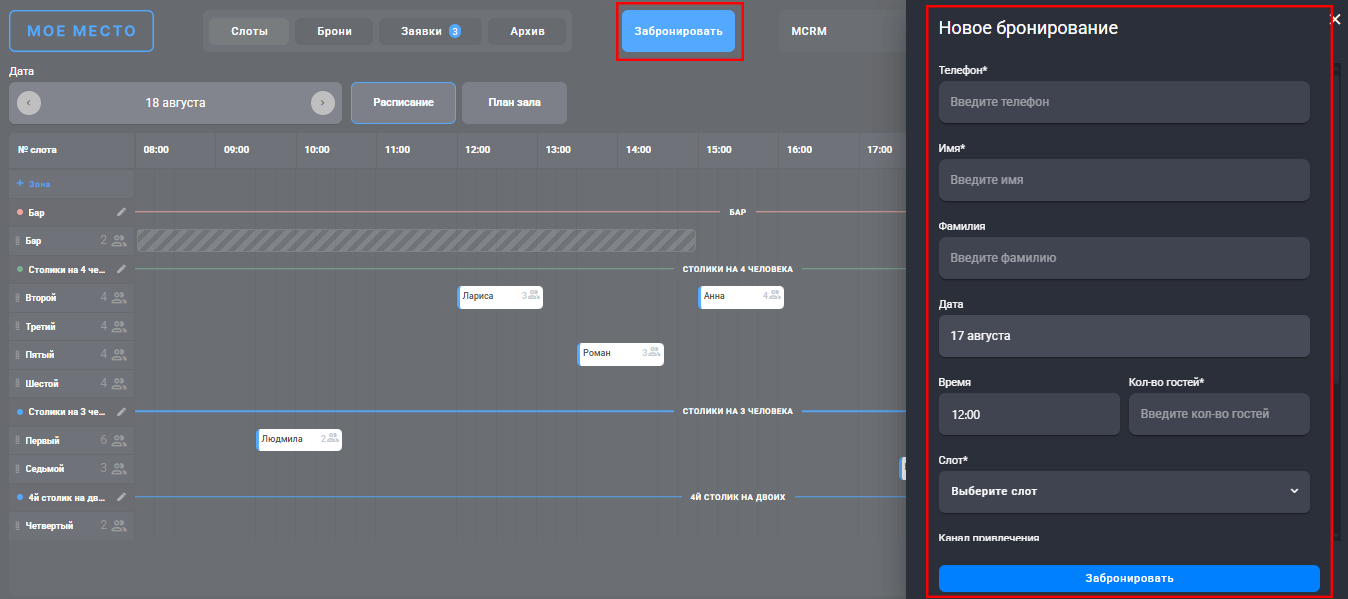The width and height of the screenshot is (1348, 599).
Task: Open Анна booking card
Action: tap(741, 296)
